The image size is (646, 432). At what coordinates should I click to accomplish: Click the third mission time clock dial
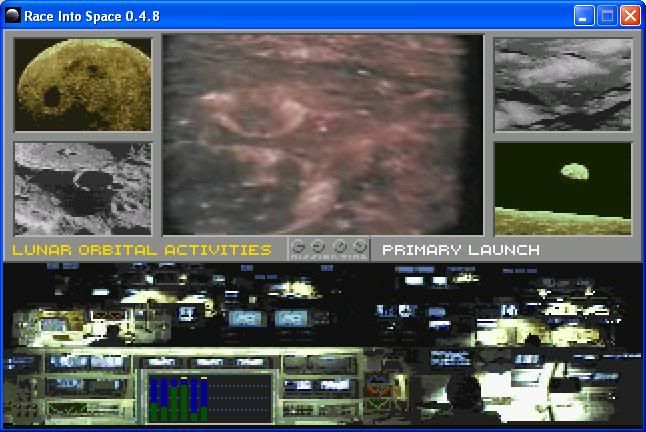339,246
